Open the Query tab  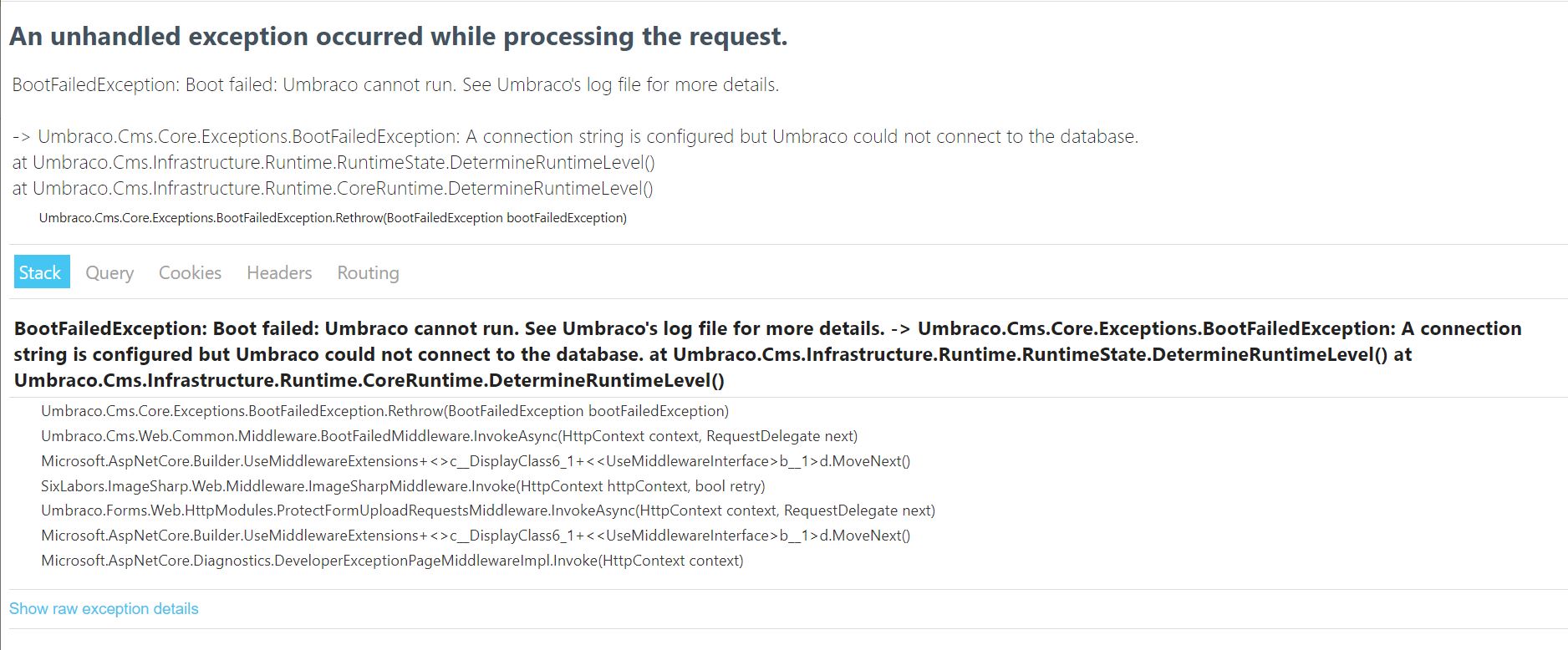click(x=109, y=272)
